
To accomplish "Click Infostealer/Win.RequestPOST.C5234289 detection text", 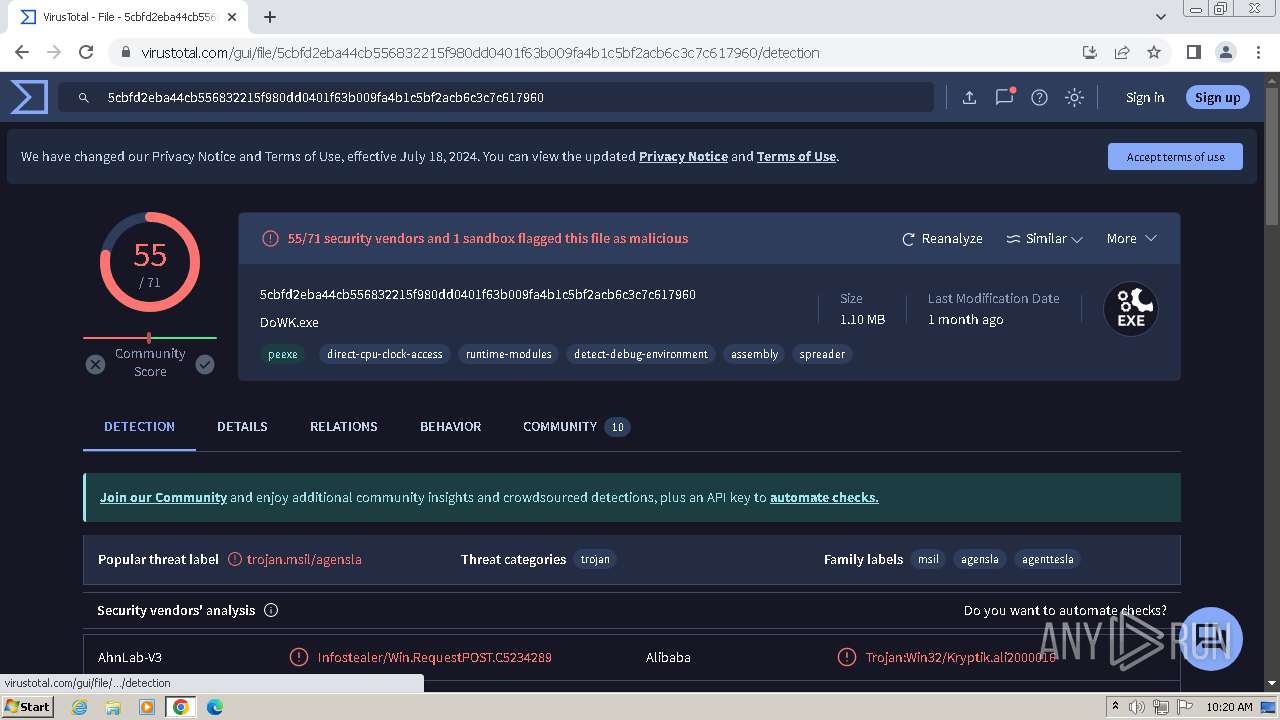I will coord(435,657).
